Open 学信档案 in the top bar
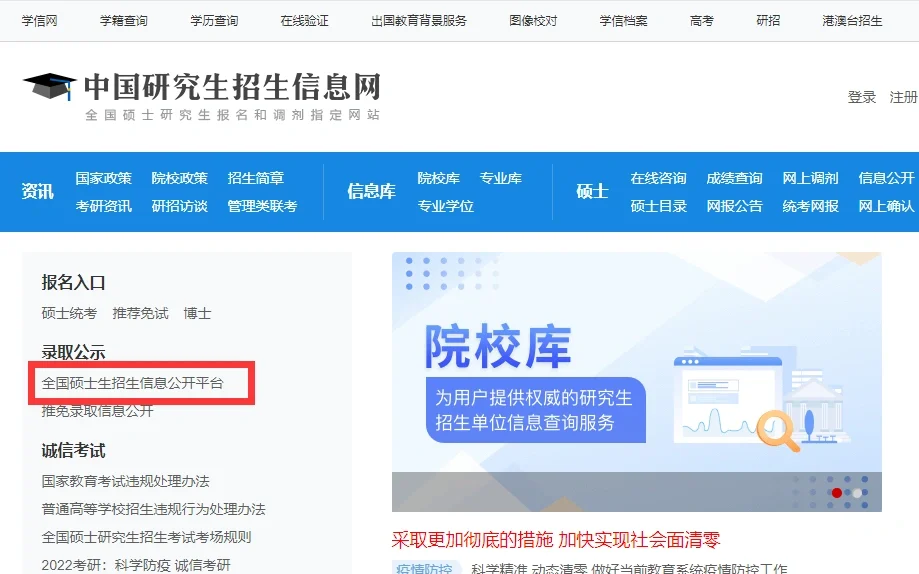Image resolution: width=919 pixels, height=574 pixels. click(623, 21)
